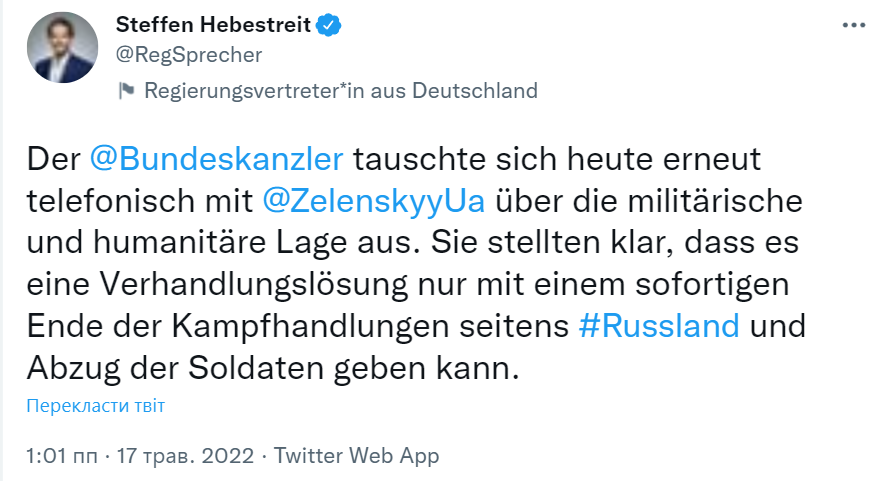Open the @RegSprecher handle link
874x481 pixels.
click(188, 54)
